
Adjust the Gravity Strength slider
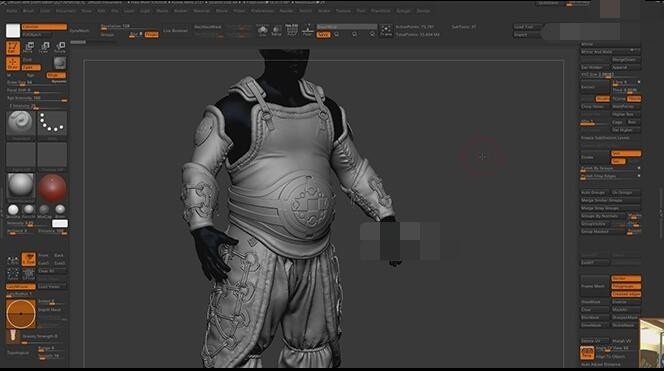tap(44, 337)
